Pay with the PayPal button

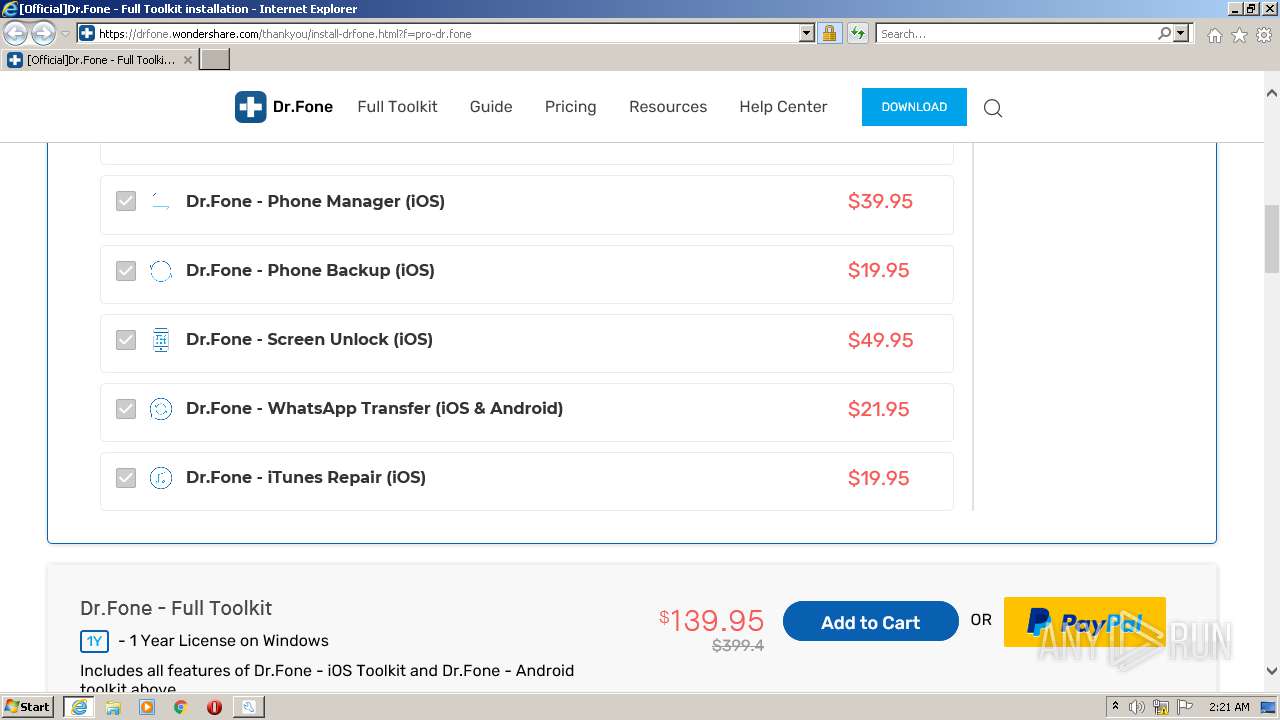click(1085, 622)
